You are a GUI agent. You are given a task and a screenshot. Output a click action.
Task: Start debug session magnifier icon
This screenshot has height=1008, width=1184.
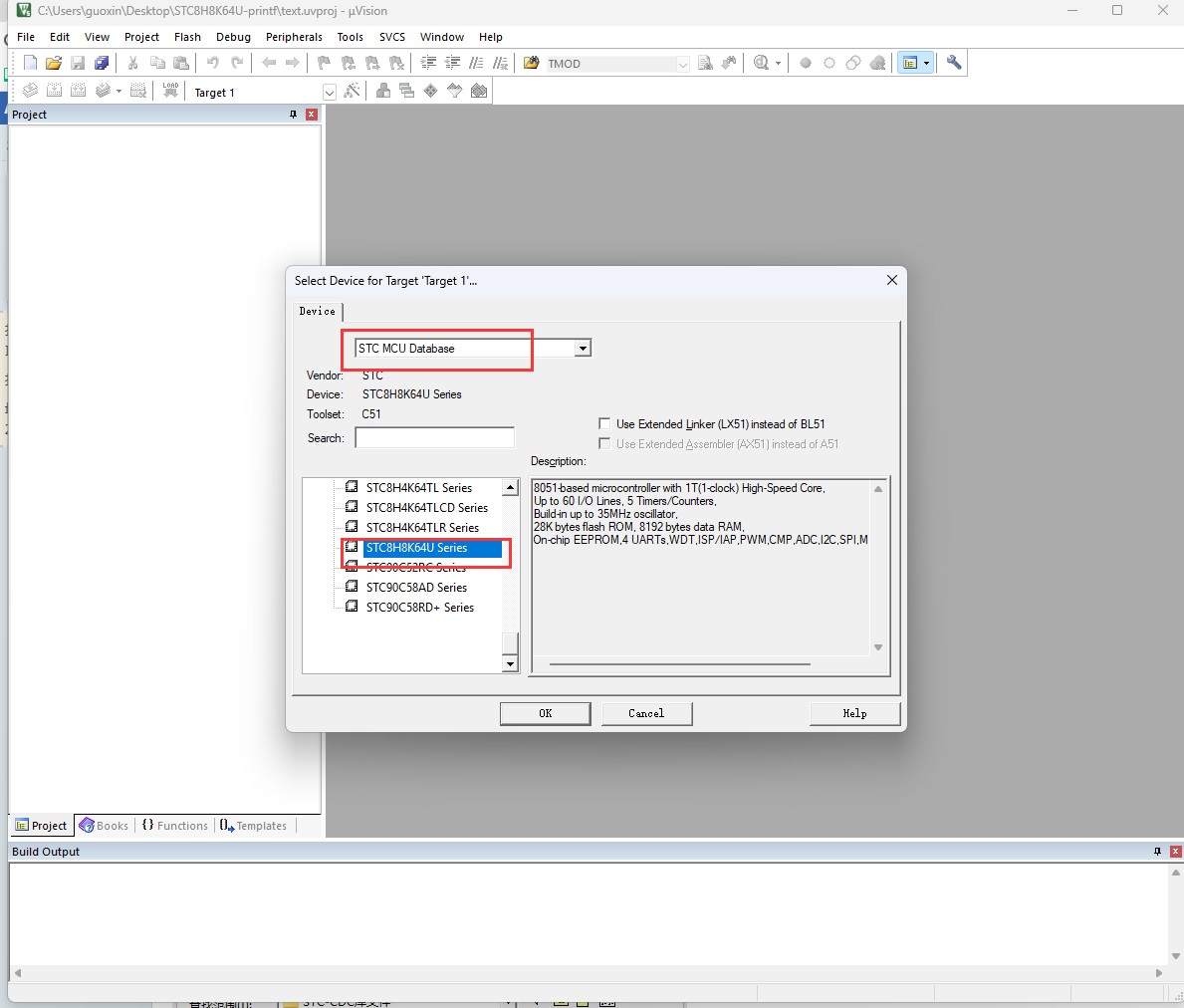pos(761,63)
